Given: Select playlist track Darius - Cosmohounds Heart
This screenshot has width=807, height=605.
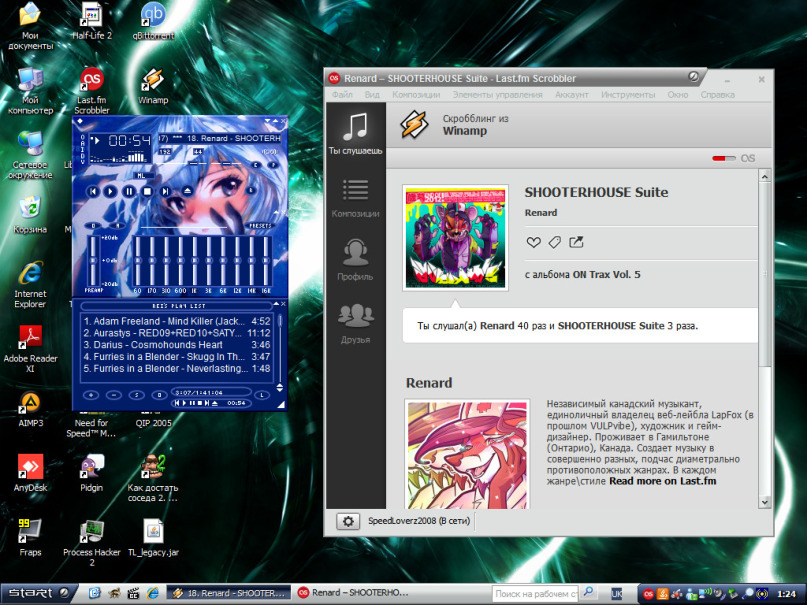Looking at the screenshot, I should [177, 345].
